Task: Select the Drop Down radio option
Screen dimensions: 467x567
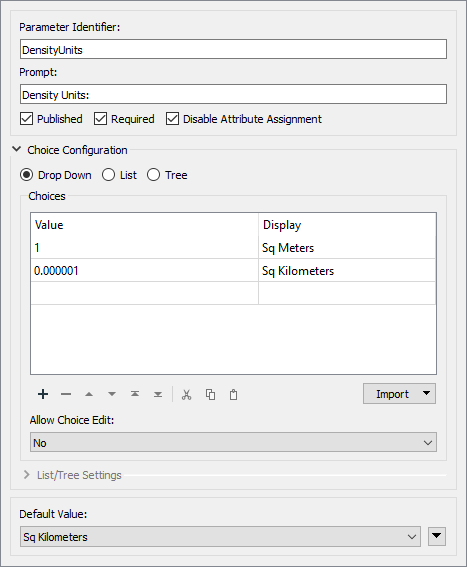Action: [x=26, y=175]
